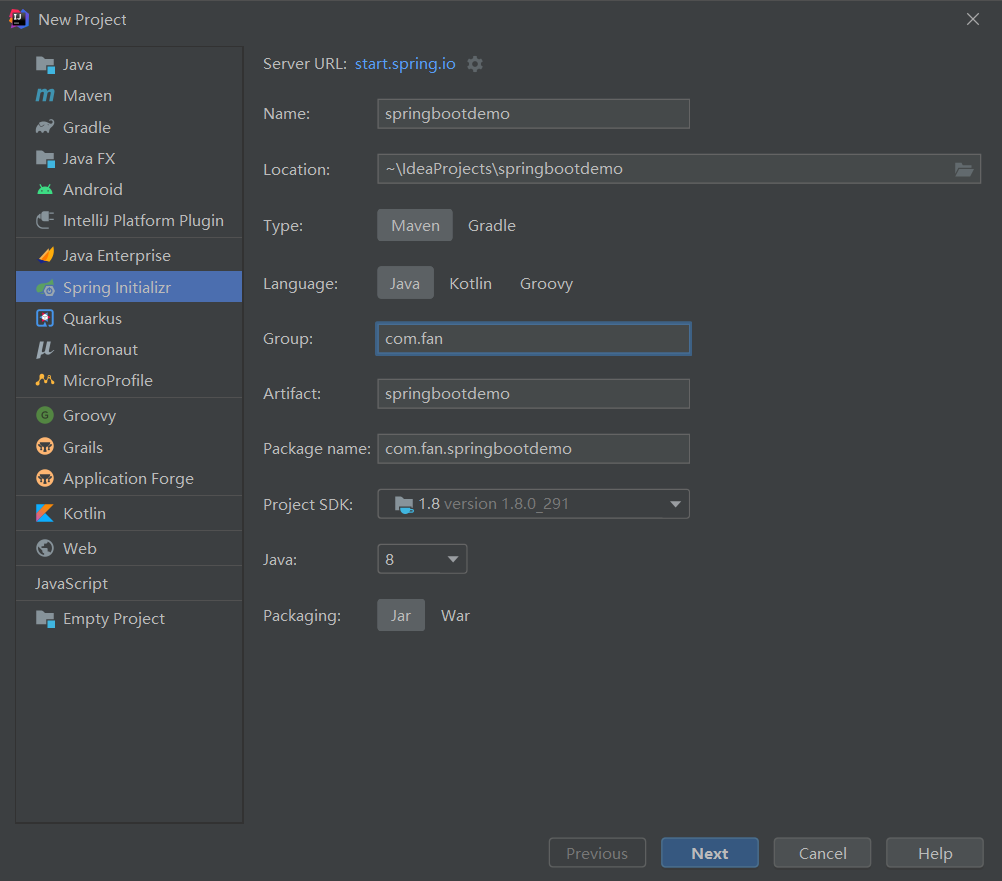
Task: Select Java Enterprise project category
Action: (116, 256)
